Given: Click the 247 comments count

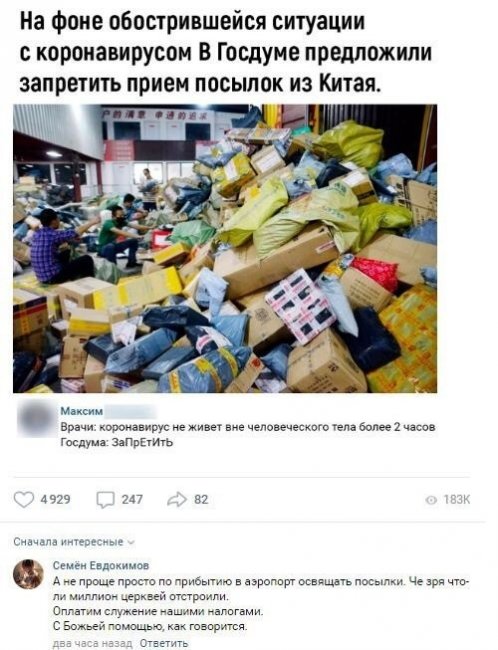Looking at the screenshot, I should pos(132,500).
